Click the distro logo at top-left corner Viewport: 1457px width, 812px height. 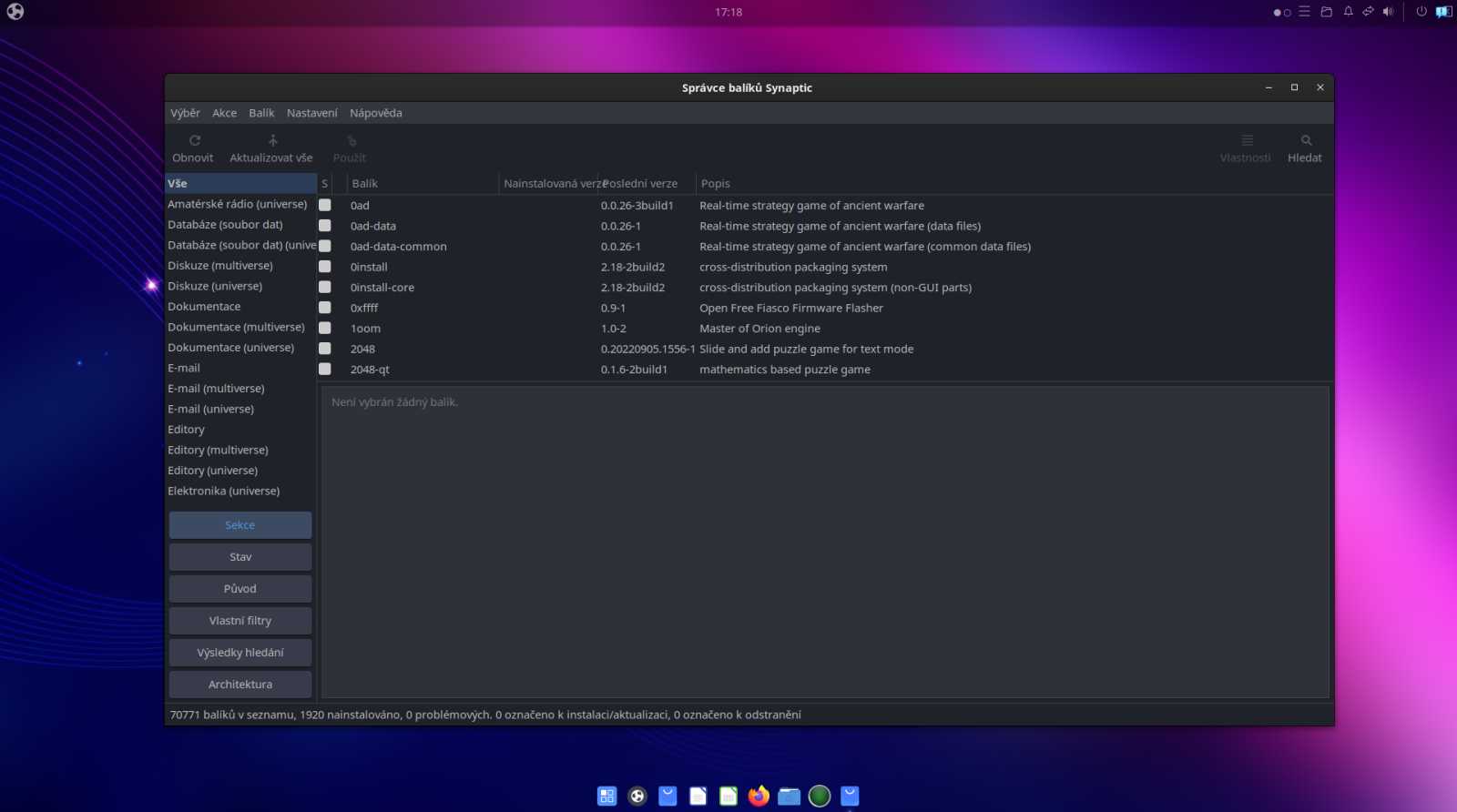(15, 12)
